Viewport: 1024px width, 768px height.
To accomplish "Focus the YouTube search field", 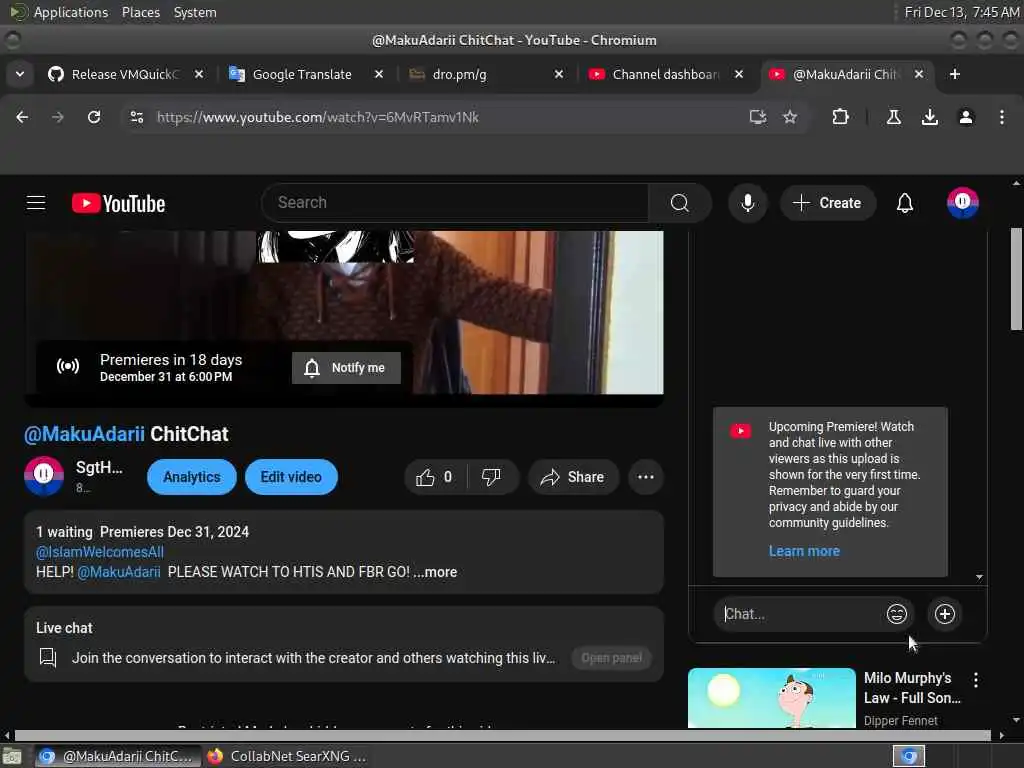I will pyautogui.click(x=455, y=203).
